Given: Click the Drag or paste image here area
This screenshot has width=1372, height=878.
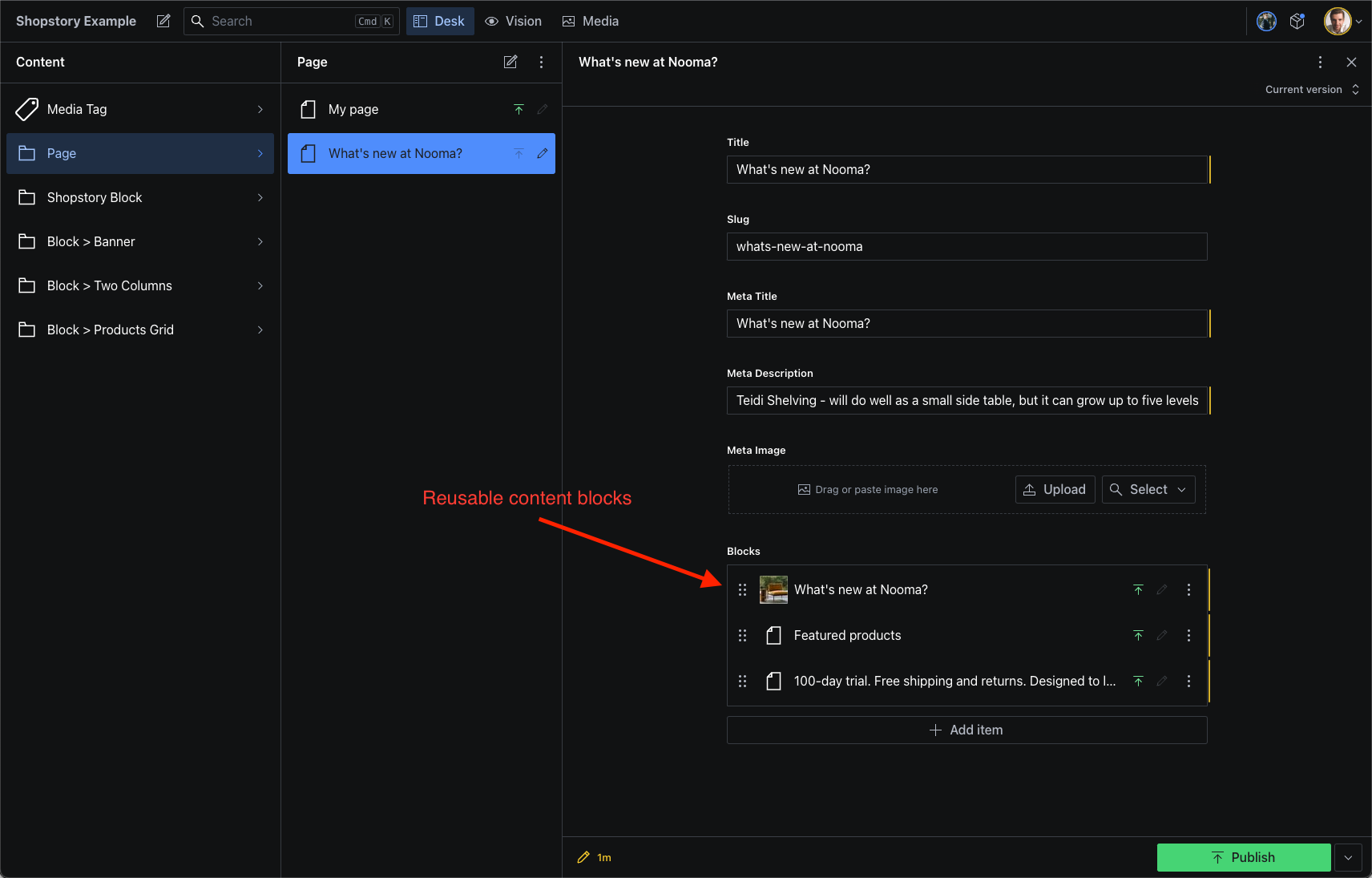Looking at the screenshot, I should (868, 489).
